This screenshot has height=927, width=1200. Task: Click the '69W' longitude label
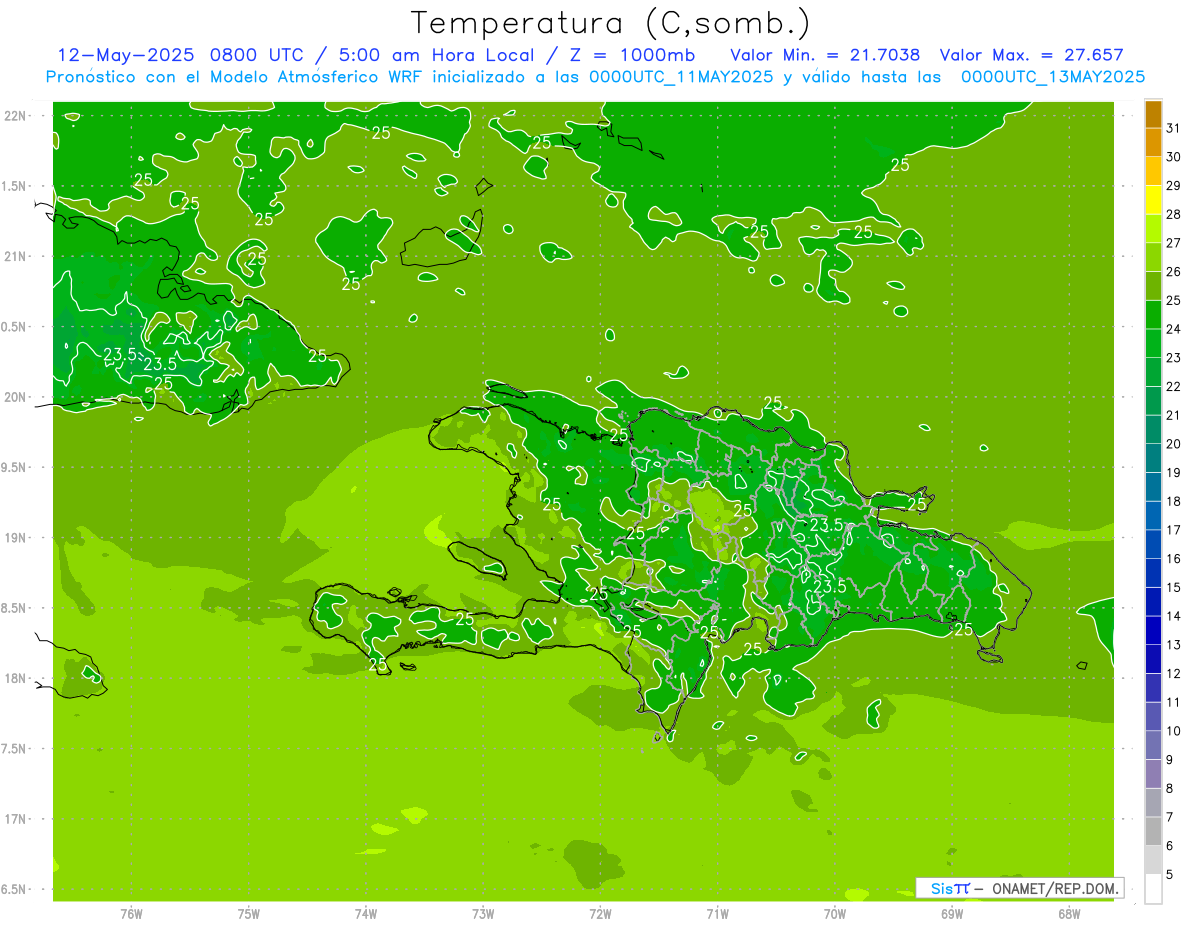coord(952,914)
